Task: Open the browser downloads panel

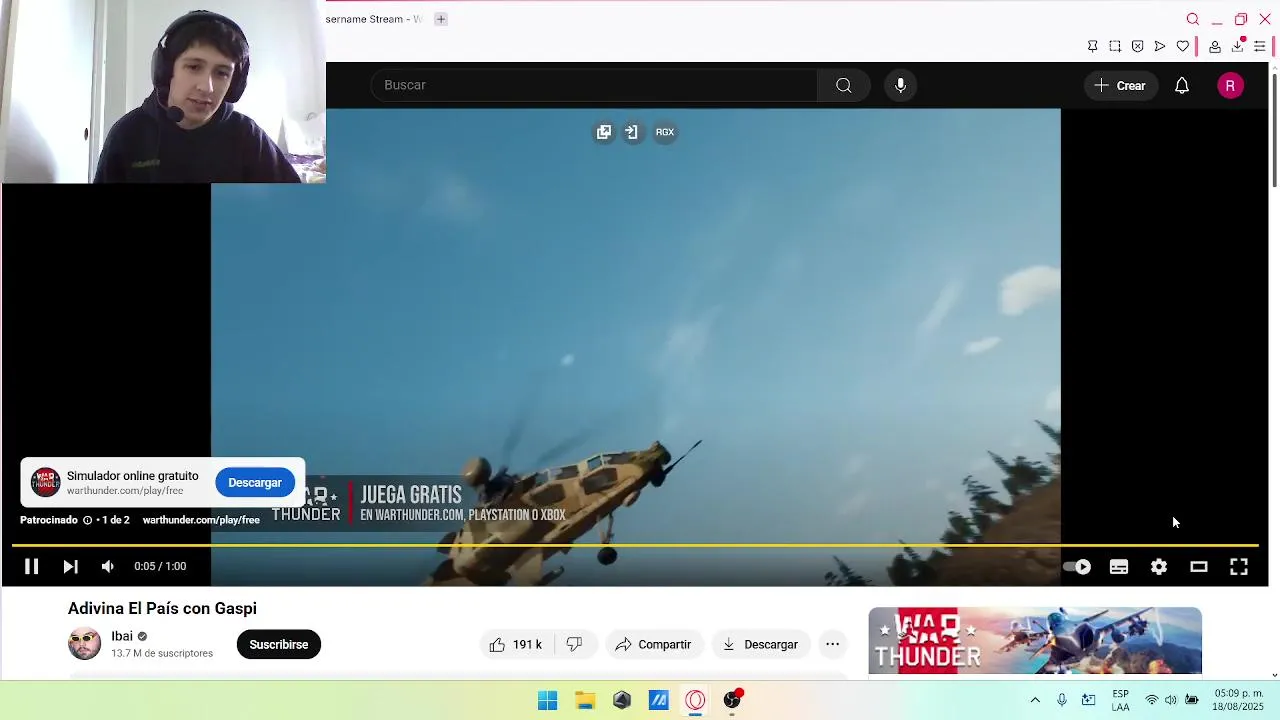Action: click(x=1238, y=46)
